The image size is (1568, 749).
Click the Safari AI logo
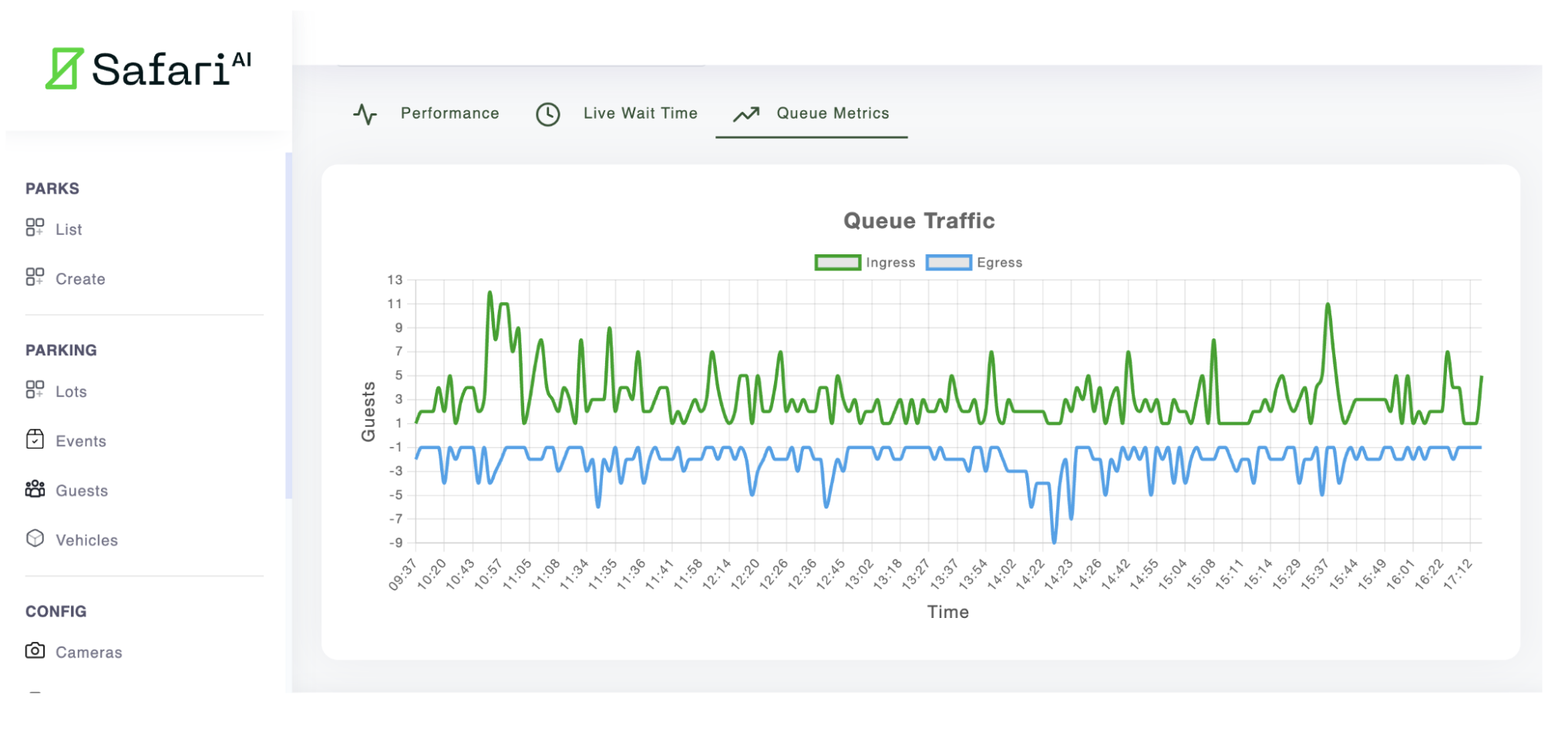click(x=148, y=69)
